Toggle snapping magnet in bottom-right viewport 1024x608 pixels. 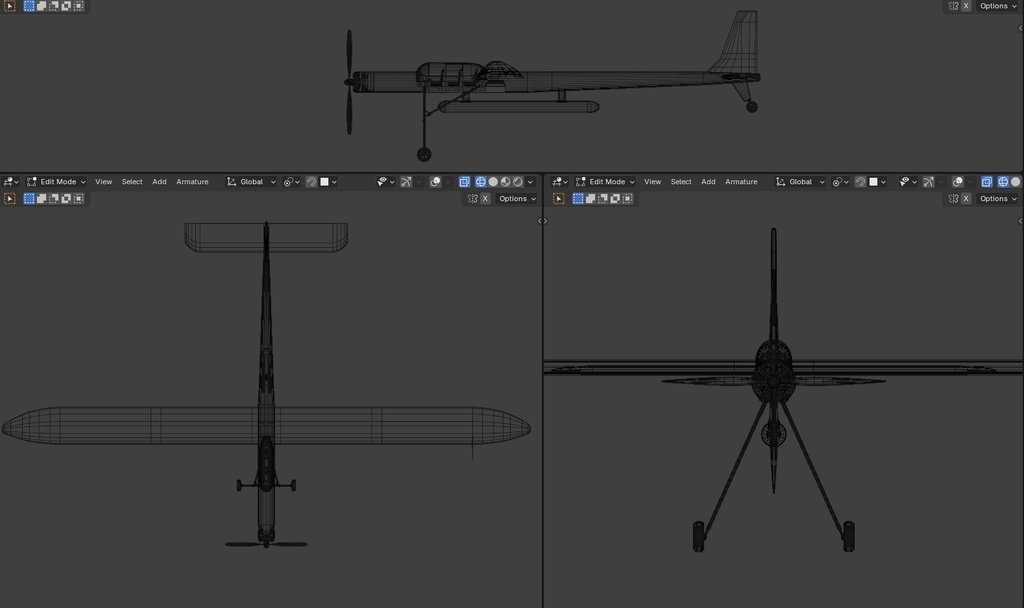click(861, 182)
